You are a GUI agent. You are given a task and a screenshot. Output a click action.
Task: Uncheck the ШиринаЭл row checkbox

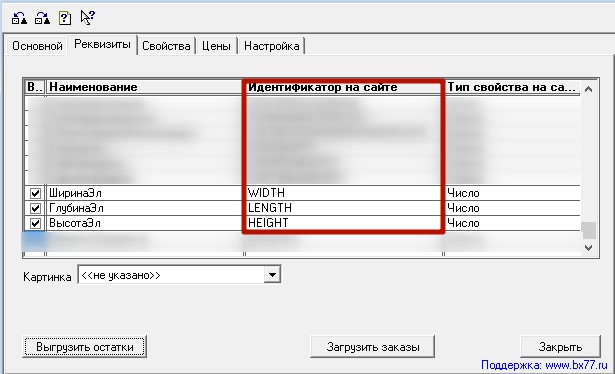coord(35,193)
